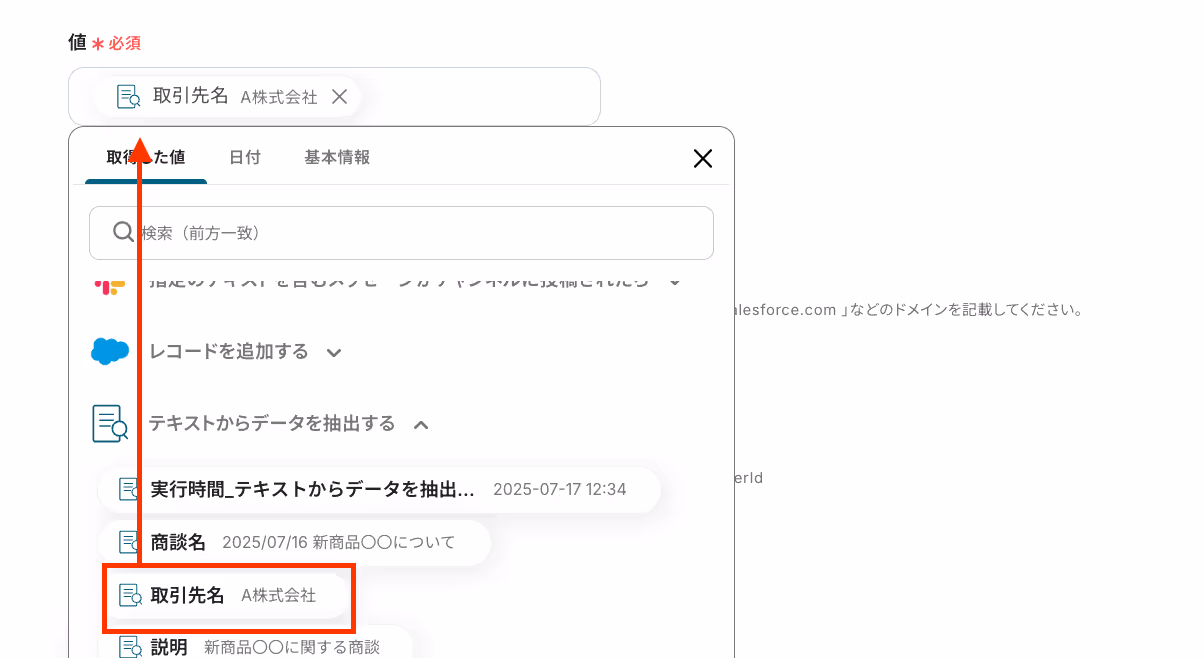Viewport: 1204px width, 658px height.
Task: Click the icon beside 実行時間 item
Action: (x=130, y=490)
